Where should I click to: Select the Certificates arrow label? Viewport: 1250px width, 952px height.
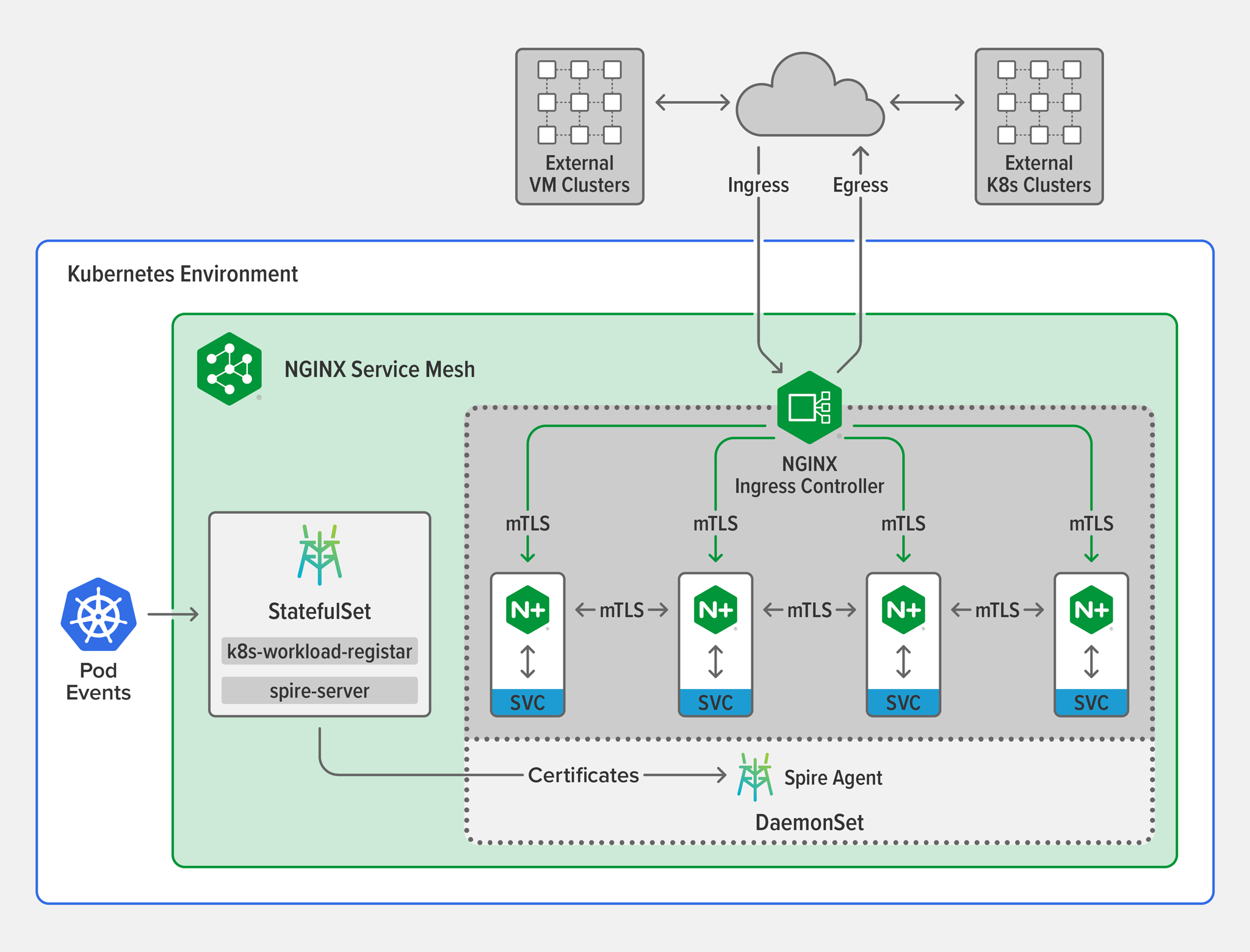(x=583, y=775)
